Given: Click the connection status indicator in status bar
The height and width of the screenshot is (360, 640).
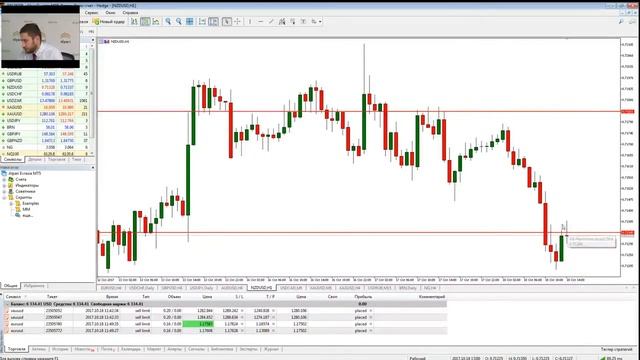Looking at the screenshot, I should click(x=611, y=358).
